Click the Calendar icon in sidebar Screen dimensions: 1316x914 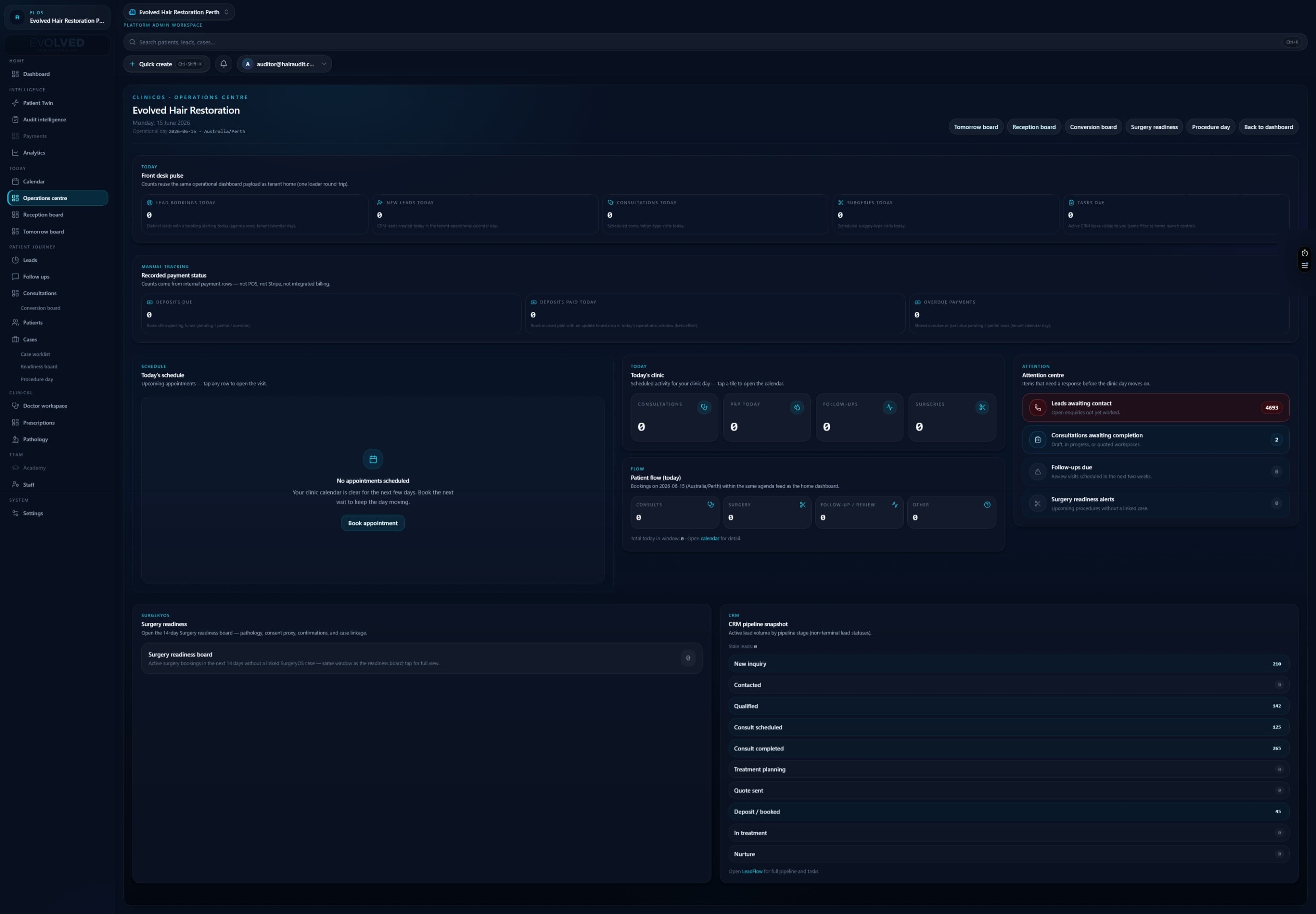15,182
